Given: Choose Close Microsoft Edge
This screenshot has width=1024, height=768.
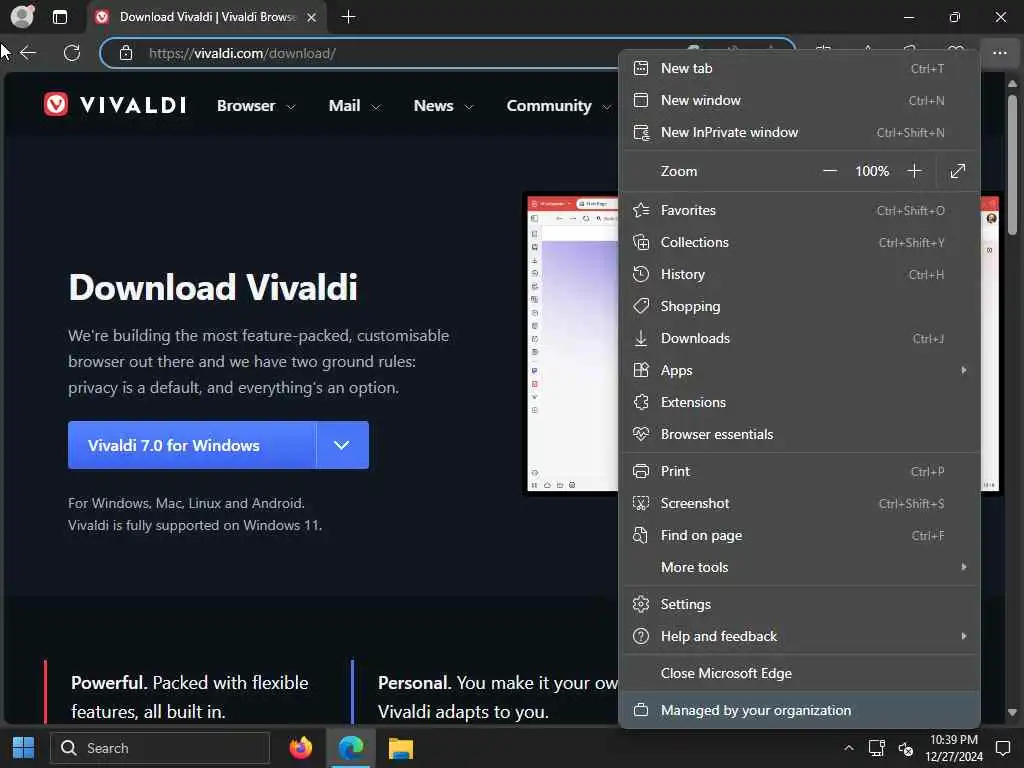Looking at the screenshot, I should coord(800,673).
